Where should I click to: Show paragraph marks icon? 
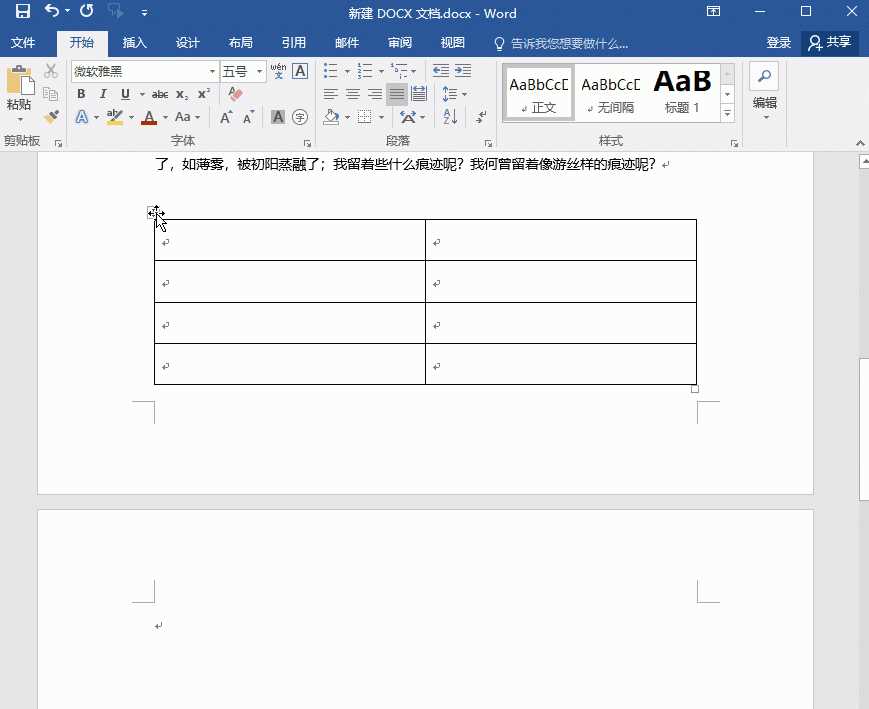(x=481, y=117)
